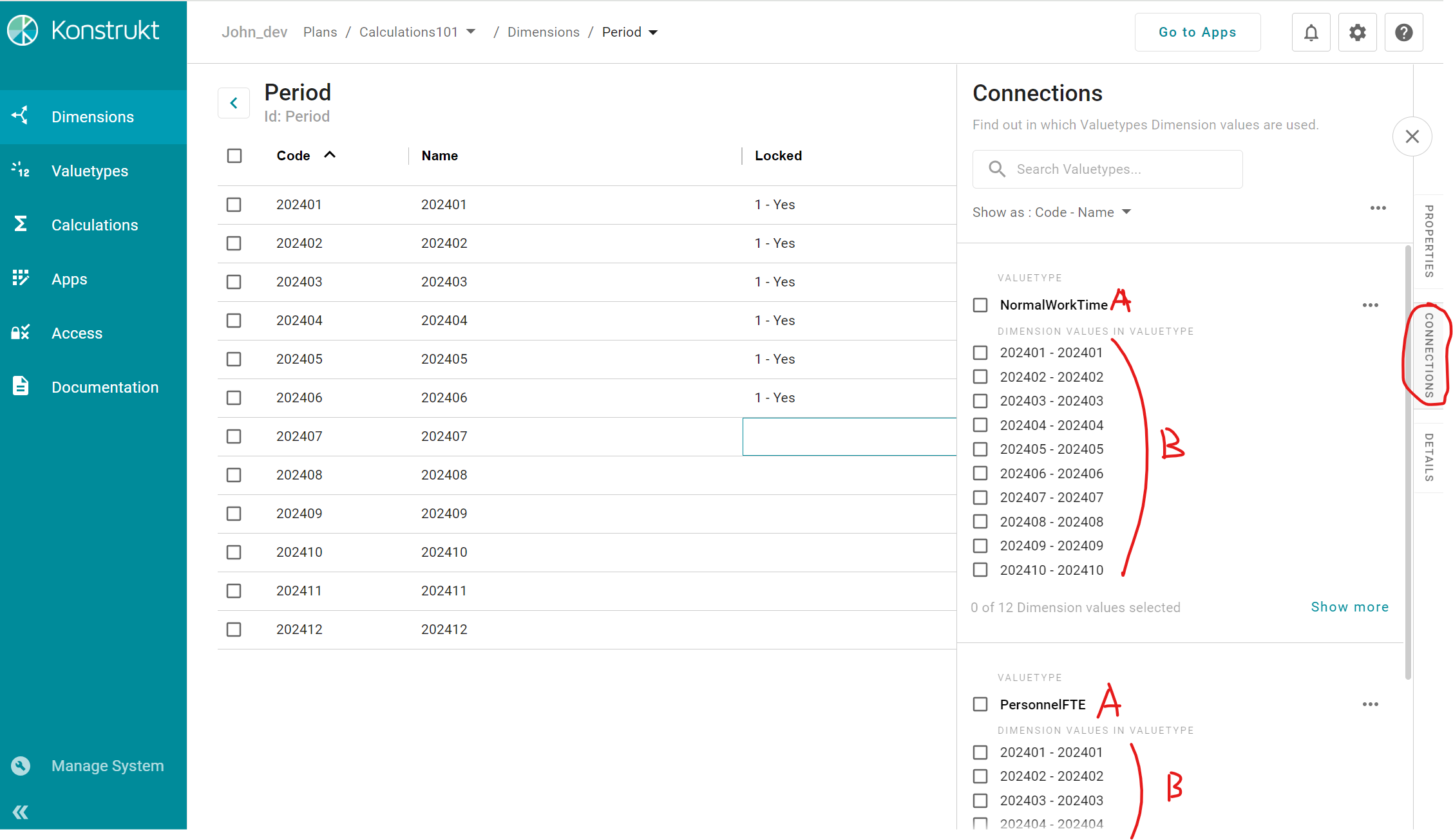This screenshot has width=1453, height=840.
Task: Open the Calculations101 plan dropdown
Action: pos(471,32)
